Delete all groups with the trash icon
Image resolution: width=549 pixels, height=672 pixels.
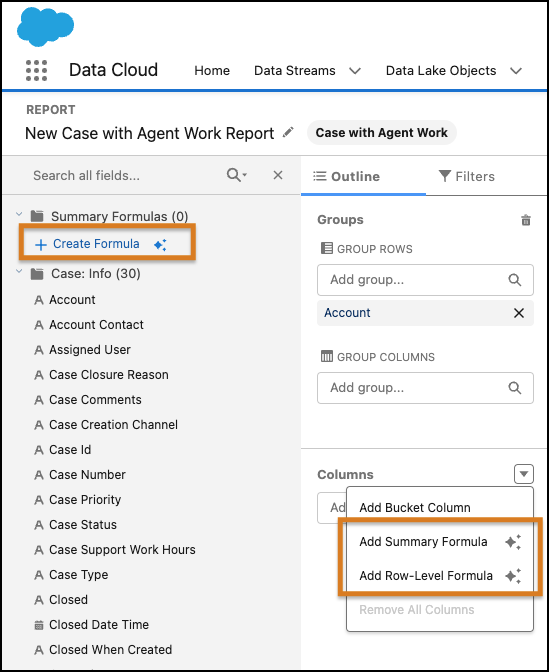(526, 220)
